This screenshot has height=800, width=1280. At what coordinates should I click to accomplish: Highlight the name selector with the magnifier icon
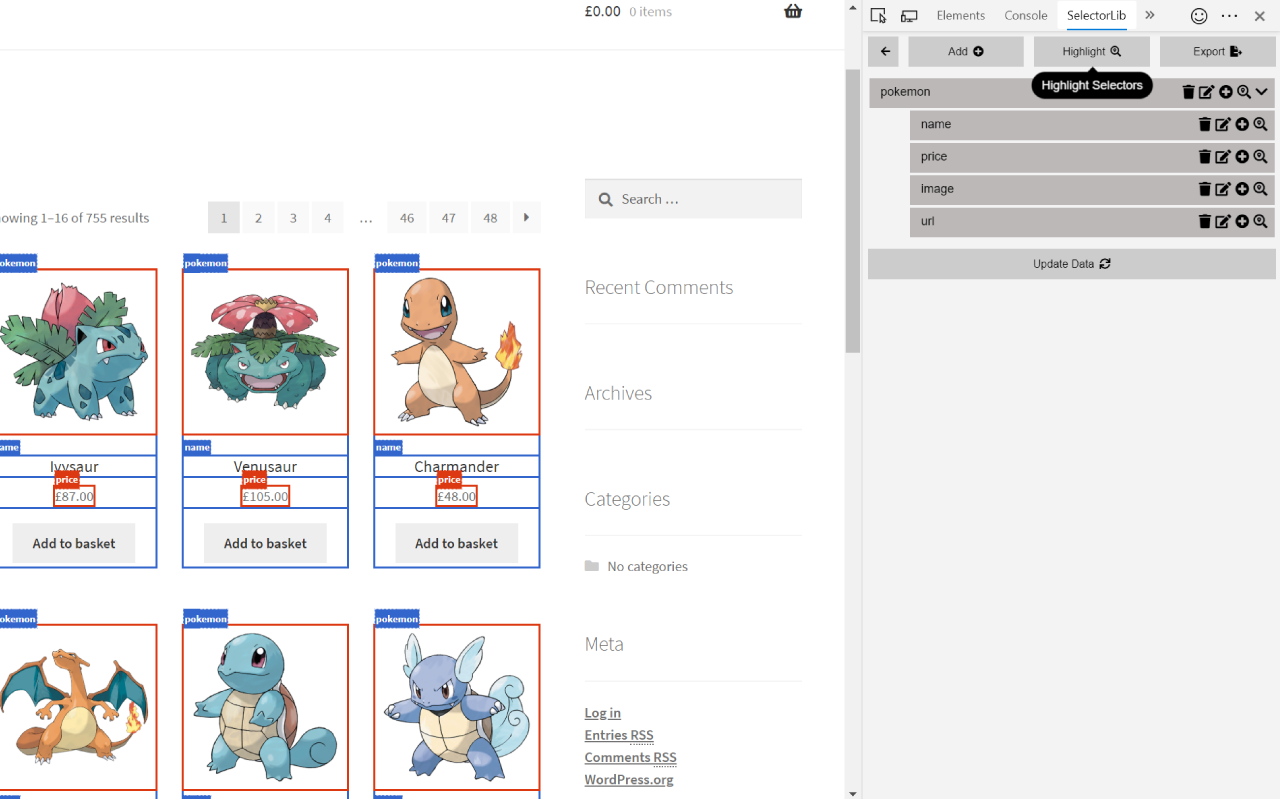click(1260, 125)
